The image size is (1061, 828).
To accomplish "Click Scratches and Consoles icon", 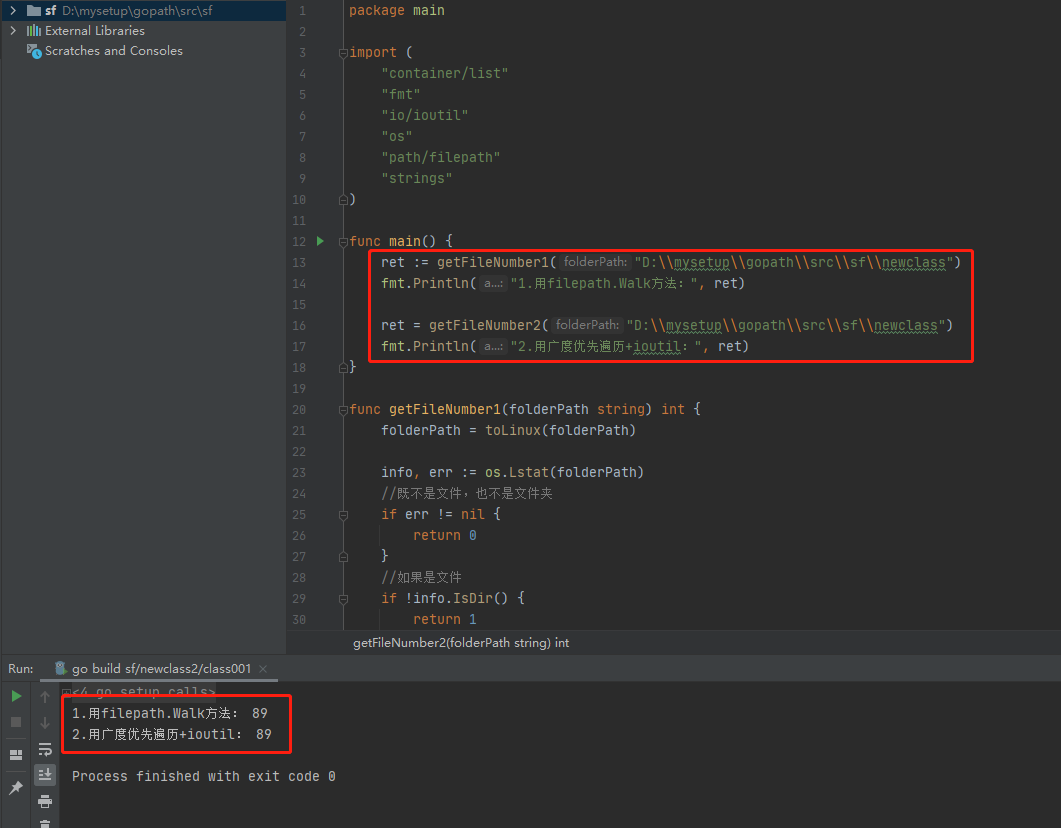I will [x=34, y=51].
